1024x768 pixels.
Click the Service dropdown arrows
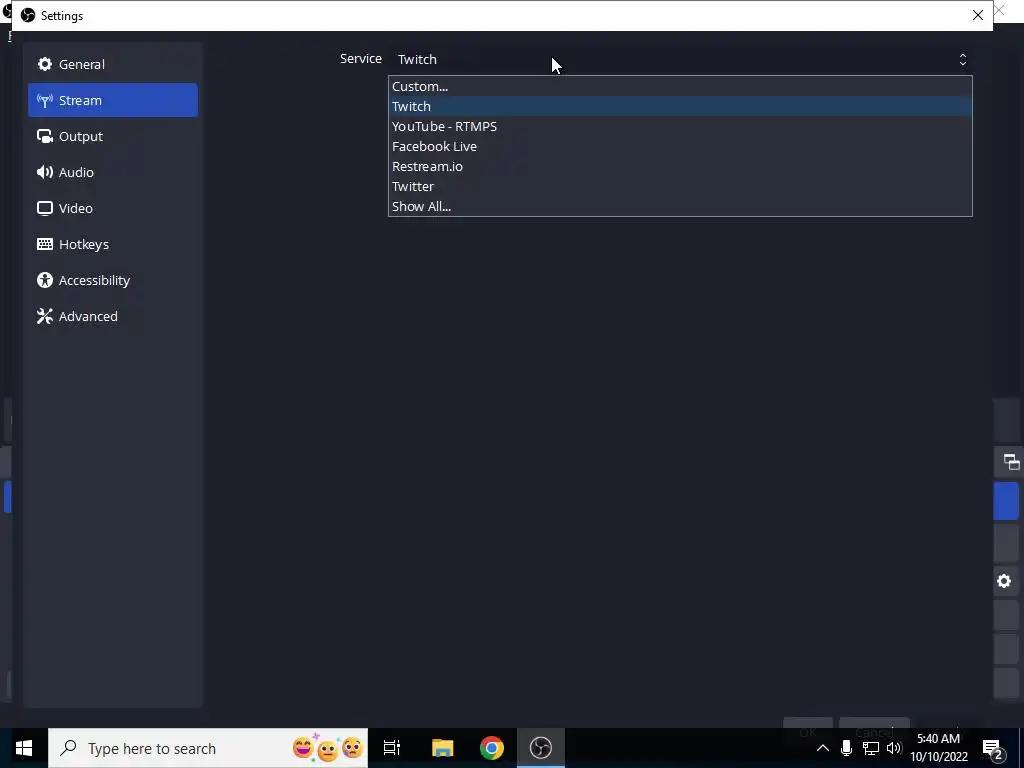[963, 59]
